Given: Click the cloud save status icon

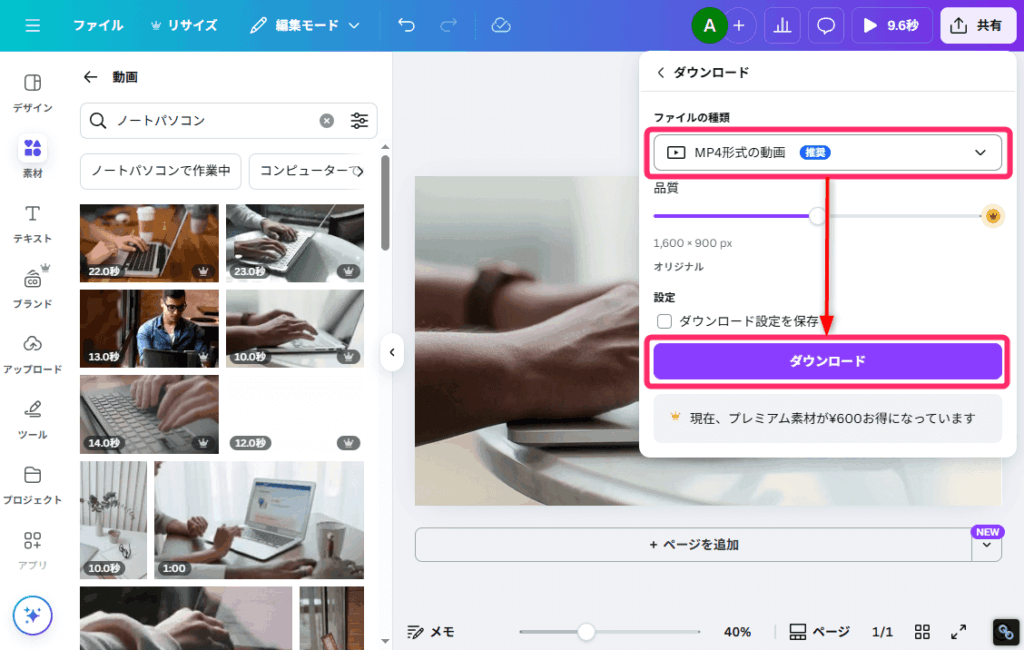Looking at the screenshot, I should pos(501,25).
